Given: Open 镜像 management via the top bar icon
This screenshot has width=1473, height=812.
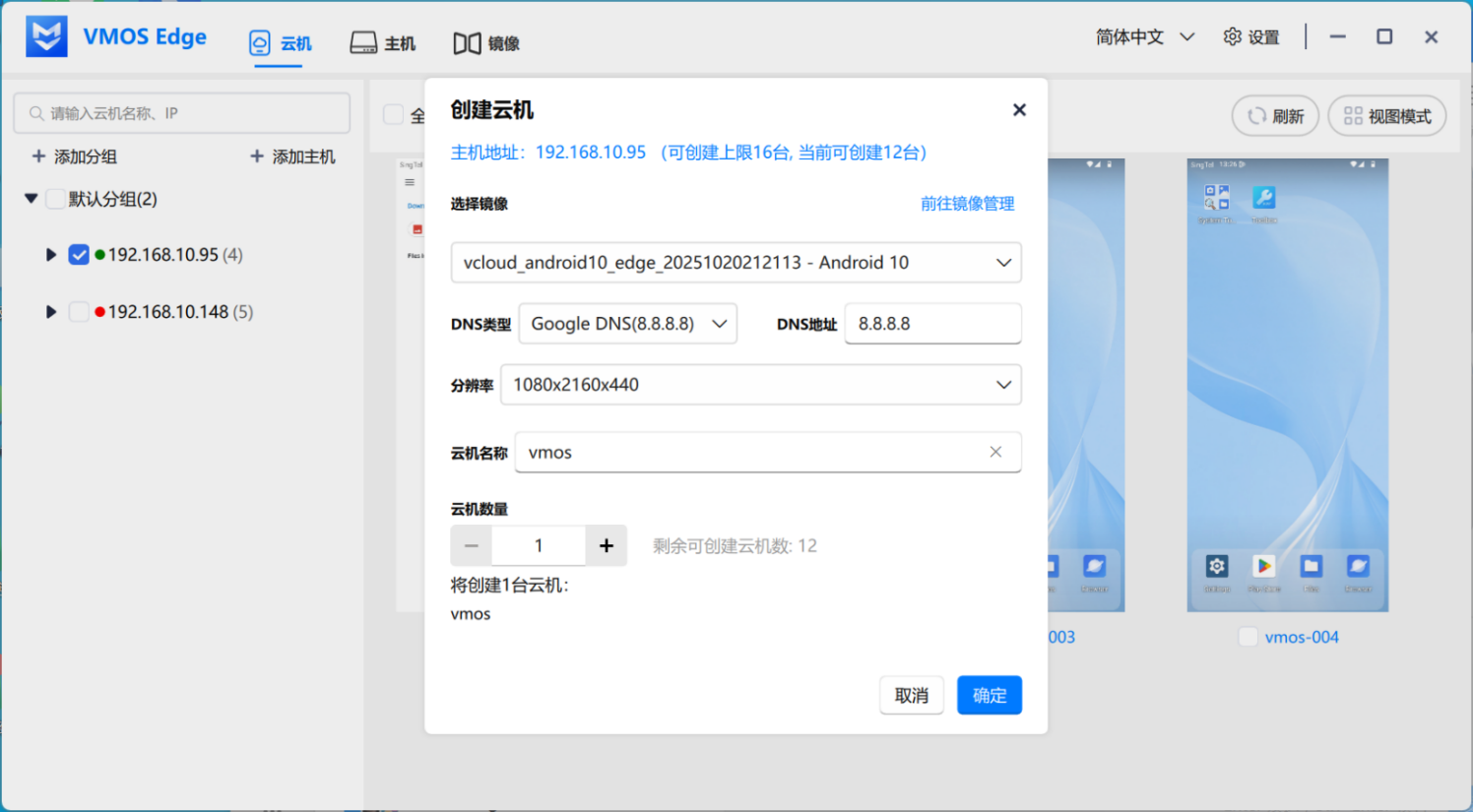Looking at the screenshot, I should point(468,42).
